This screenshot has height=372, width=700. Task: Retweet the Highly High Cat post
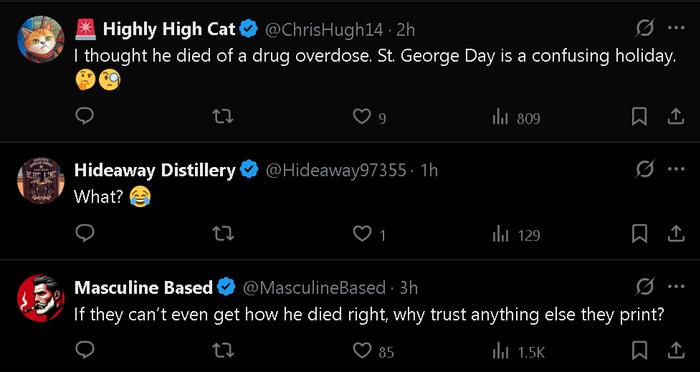[x=223, y=117]
